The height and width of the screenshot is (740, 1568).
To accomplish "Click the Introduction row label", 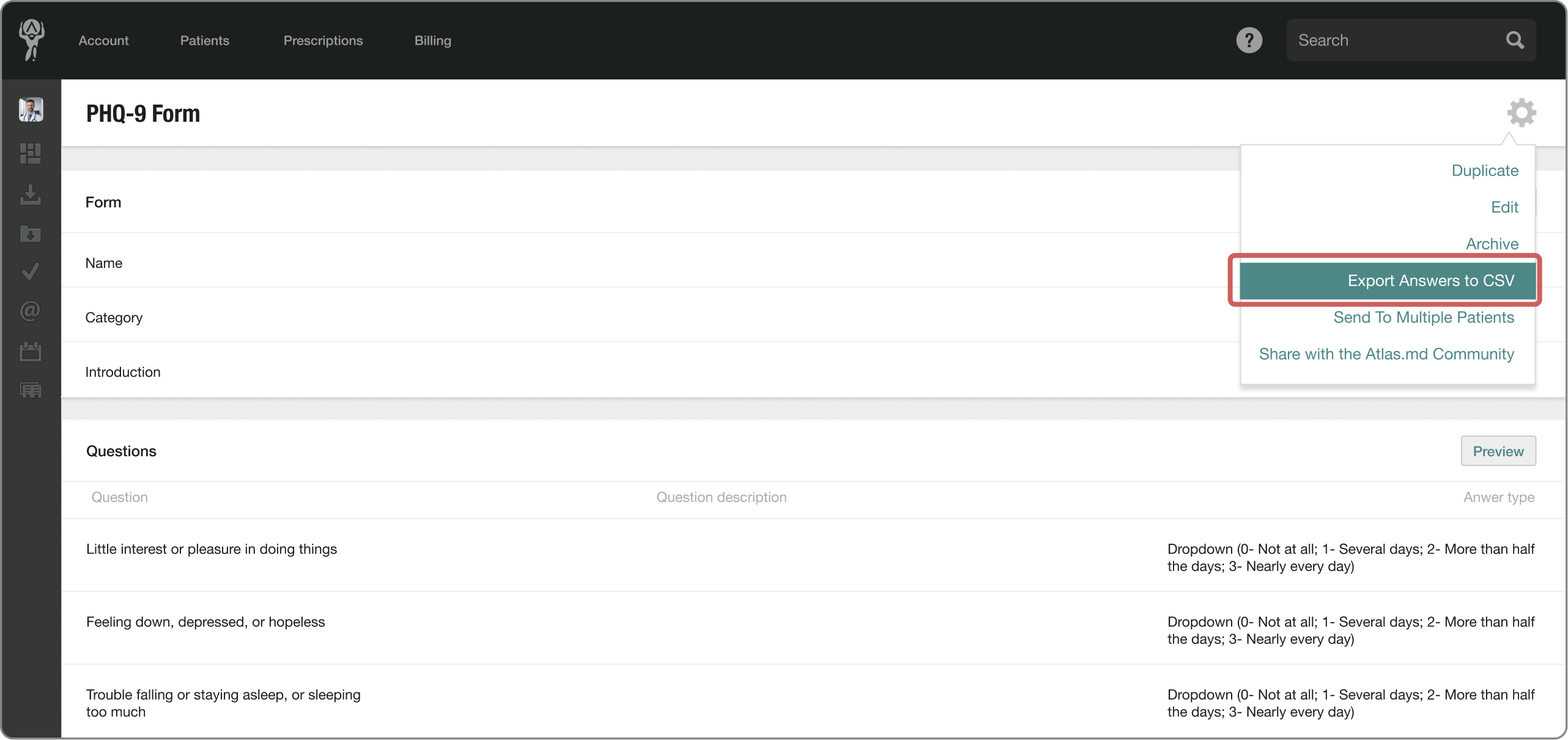I will pos(123,372).
